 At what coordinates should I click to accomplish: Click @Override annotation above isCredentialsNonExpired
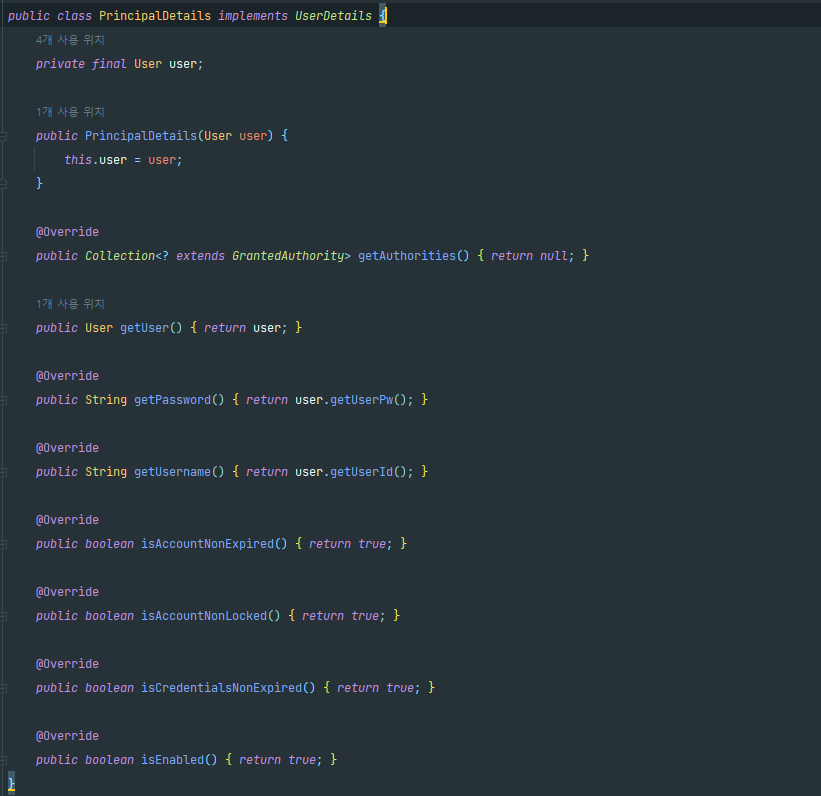click(x=67, y=664)
